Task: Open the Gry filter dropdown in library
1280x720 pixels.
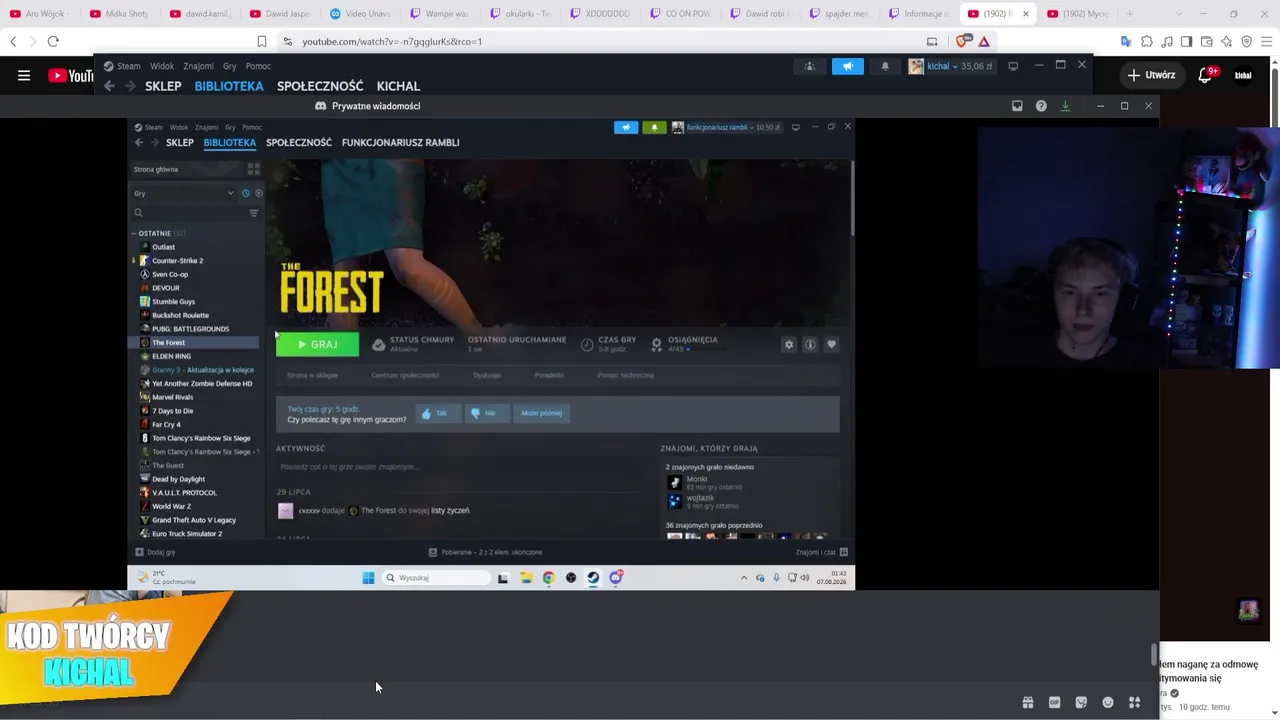Action: click(x=183, y=193)
